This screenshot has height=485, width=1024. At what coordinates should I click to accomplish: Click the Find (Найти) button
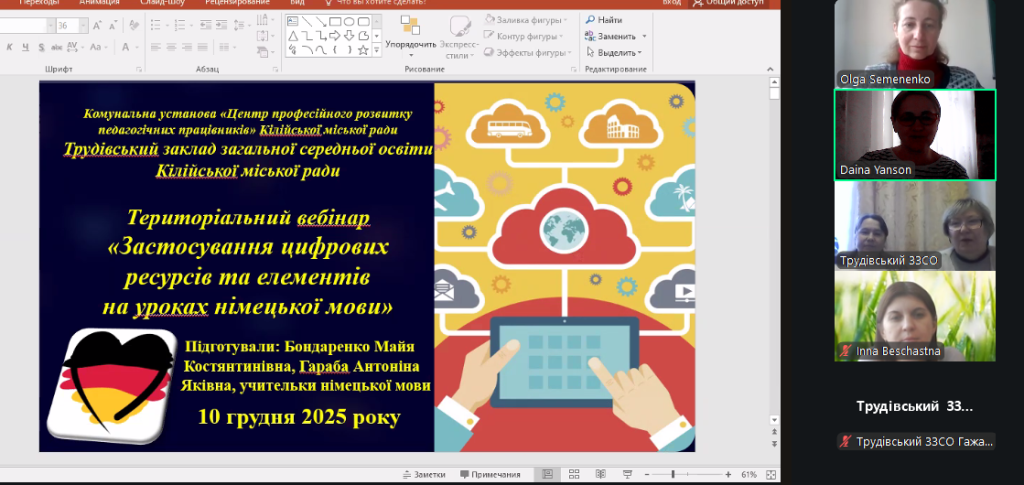click(610, 20)
